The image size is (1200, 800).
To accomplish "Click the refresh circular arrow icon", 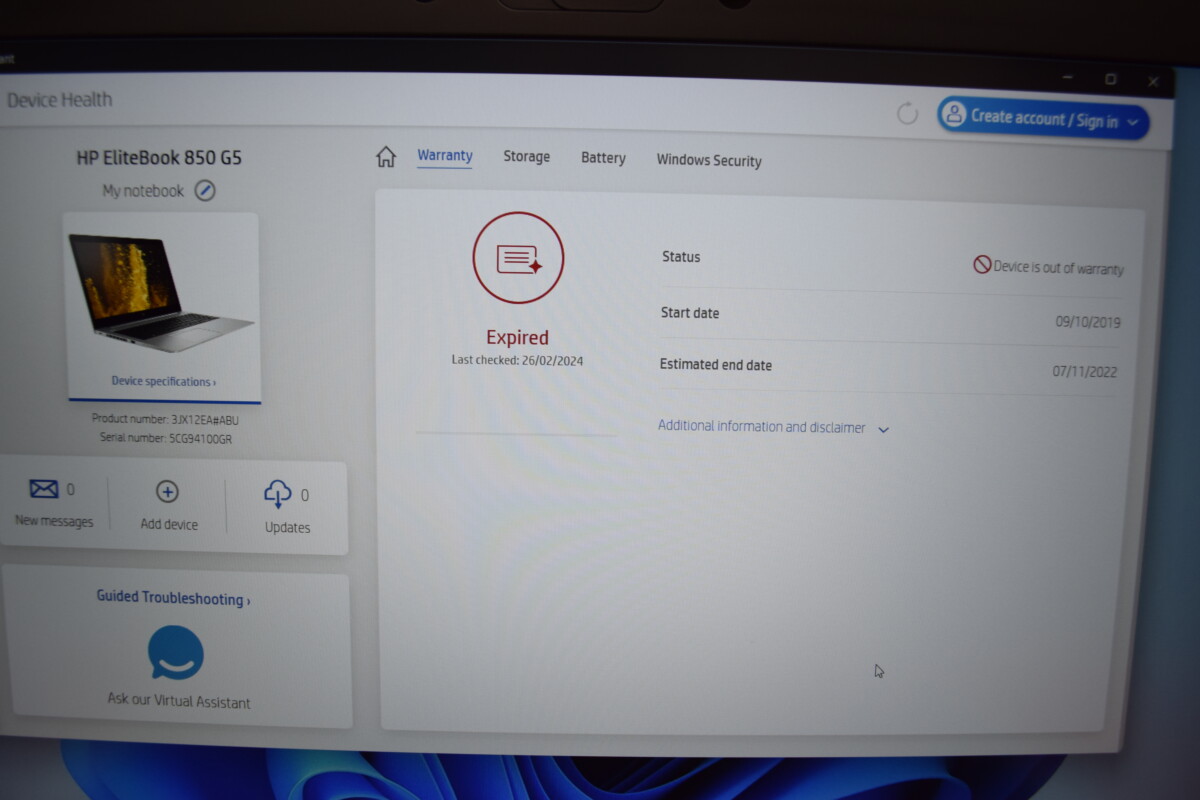I will 907,113.
